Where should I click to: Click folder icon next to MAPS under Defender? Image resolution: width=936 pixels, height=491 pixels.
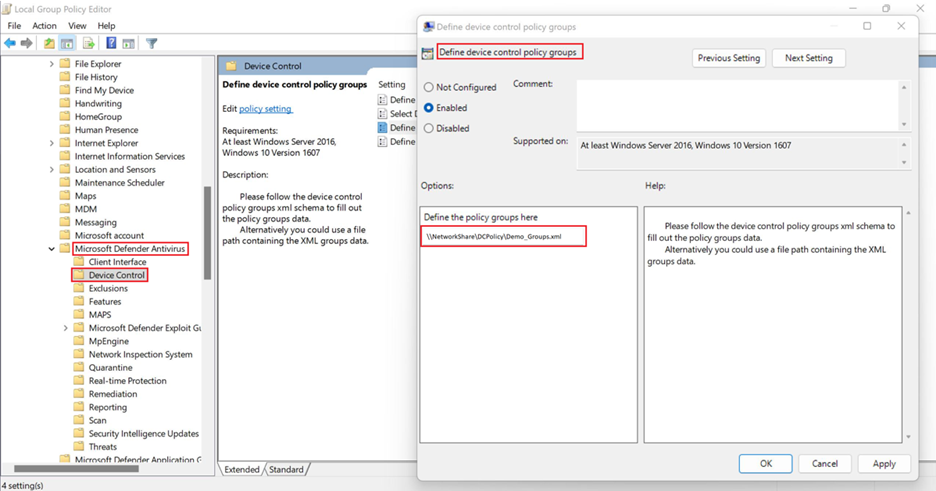coord(79,314)
